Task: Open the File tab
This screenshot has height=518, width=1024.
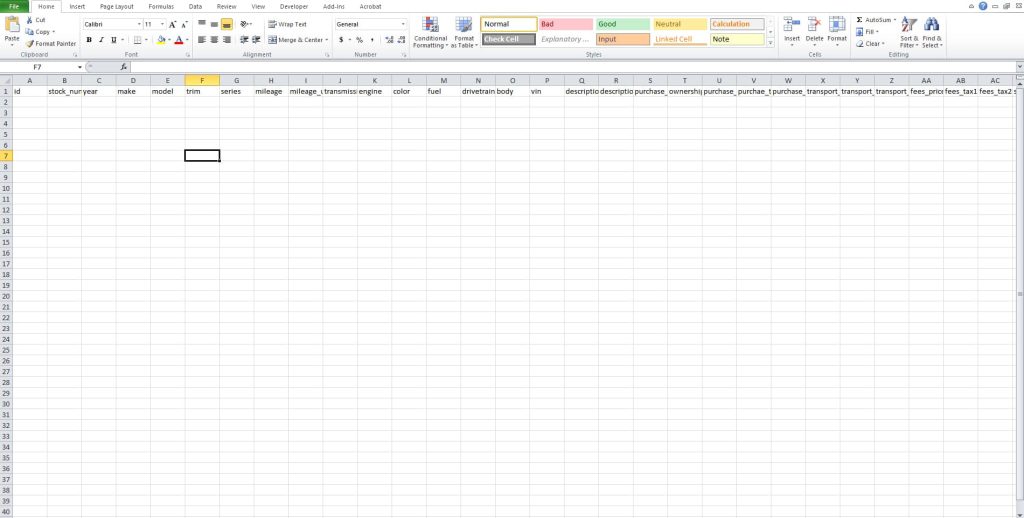Action: [x=14, y=7]
